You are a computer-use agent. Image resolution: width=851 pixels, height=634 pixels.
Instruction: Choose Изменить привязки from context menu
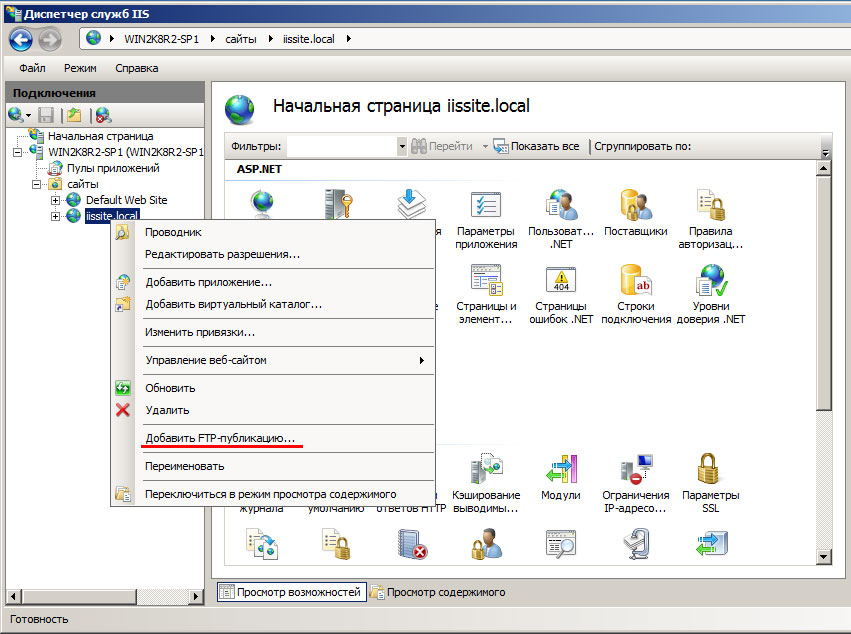pos(200,332)
